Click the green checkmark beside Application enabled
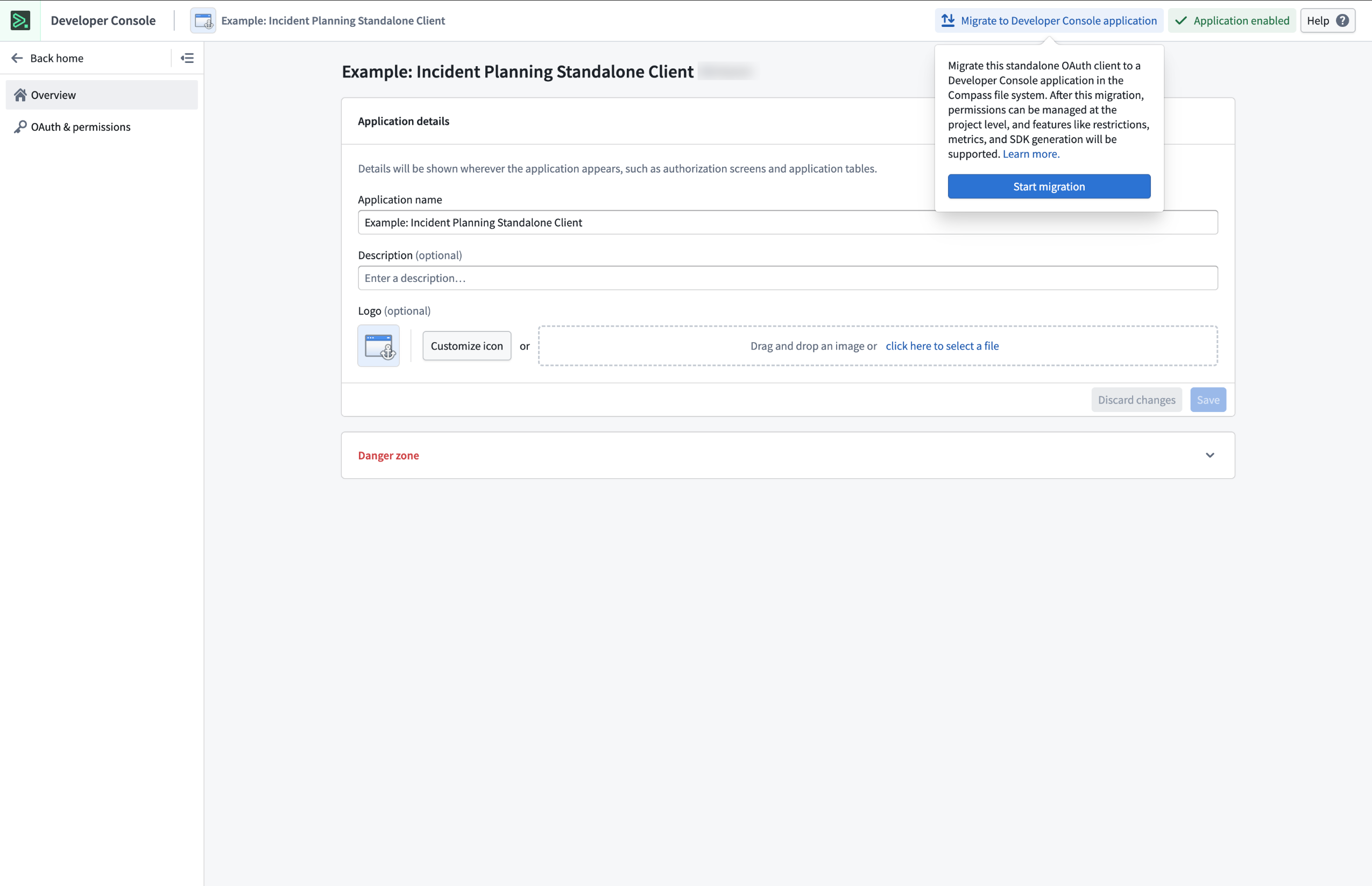The height and width of the screenshot is (886, 1372). pos(1181,21)
